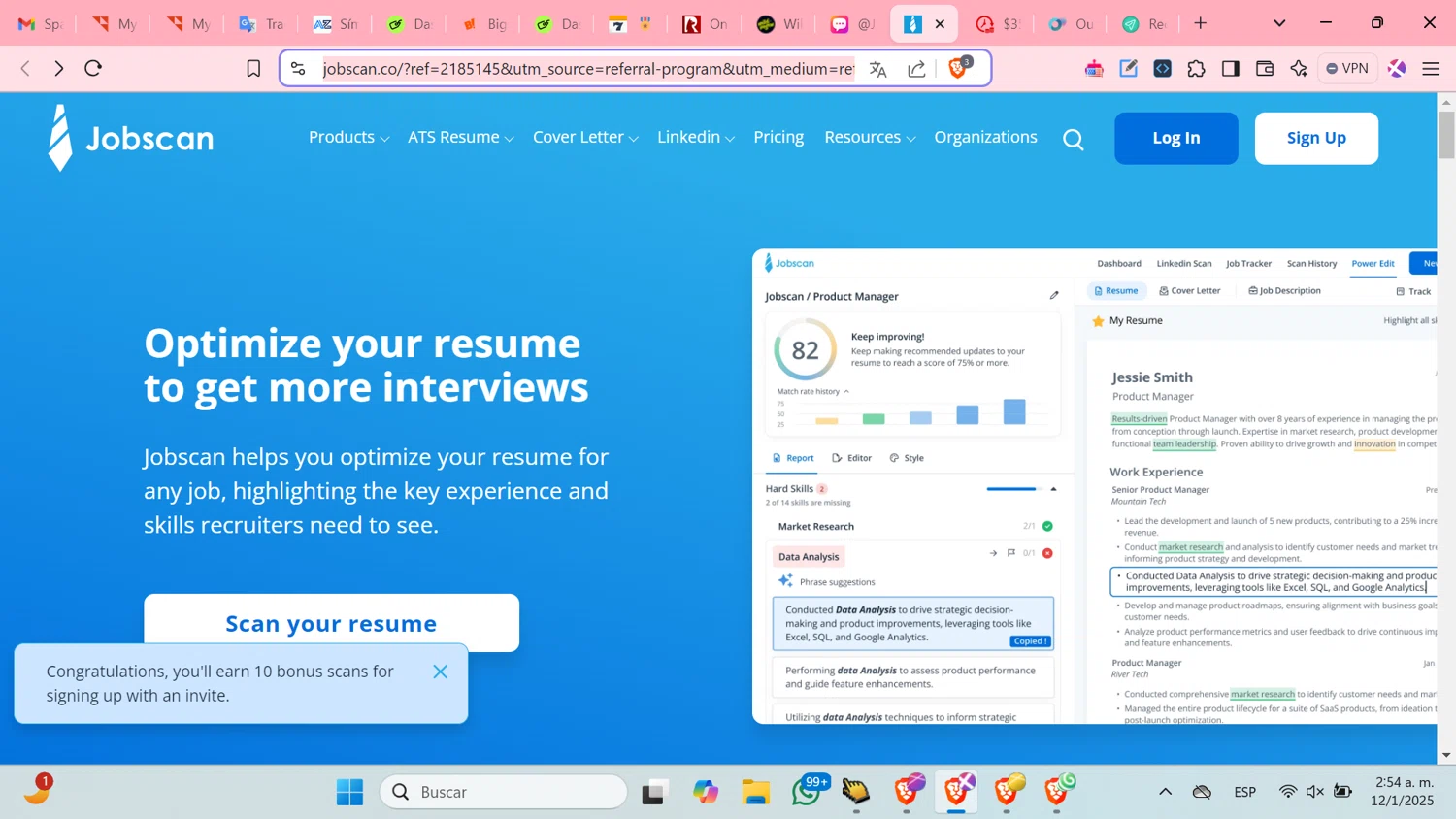
Task: Open Copilot from the taskbar
Action: click(x=706, y=792)
